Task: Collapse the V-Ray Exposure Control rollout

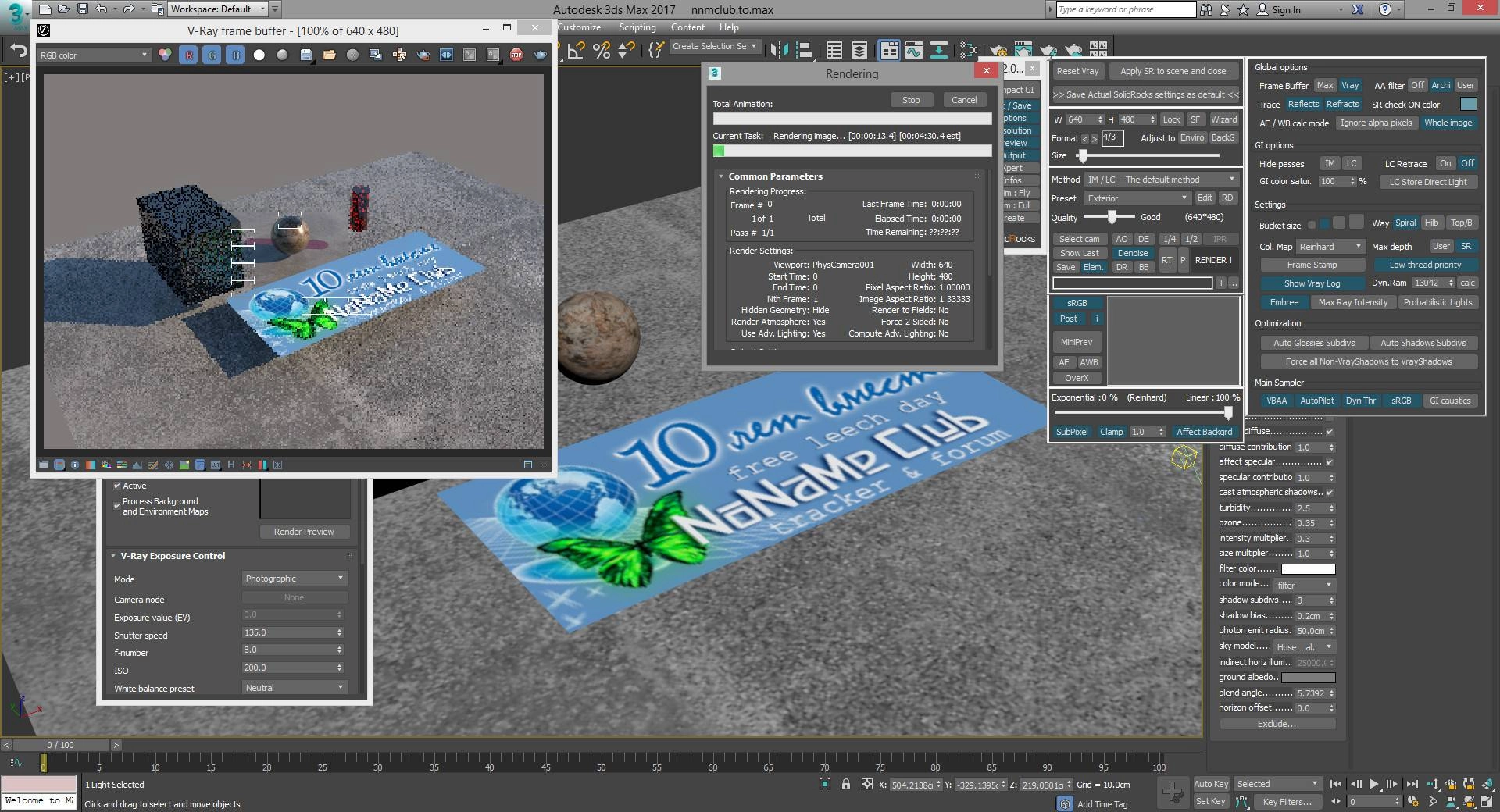Action: tap(173, 556)
